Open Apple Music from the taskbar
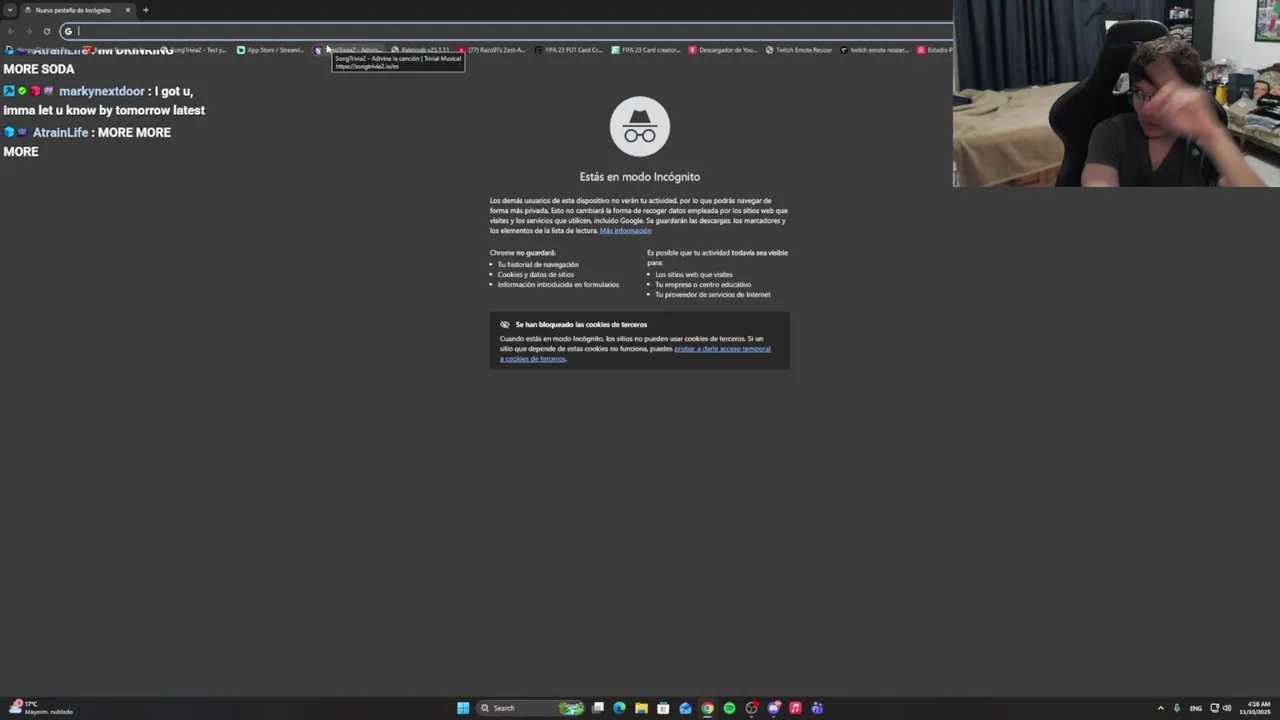The image size is (1280, 720). pyautogui.click(x=795, y=708)
